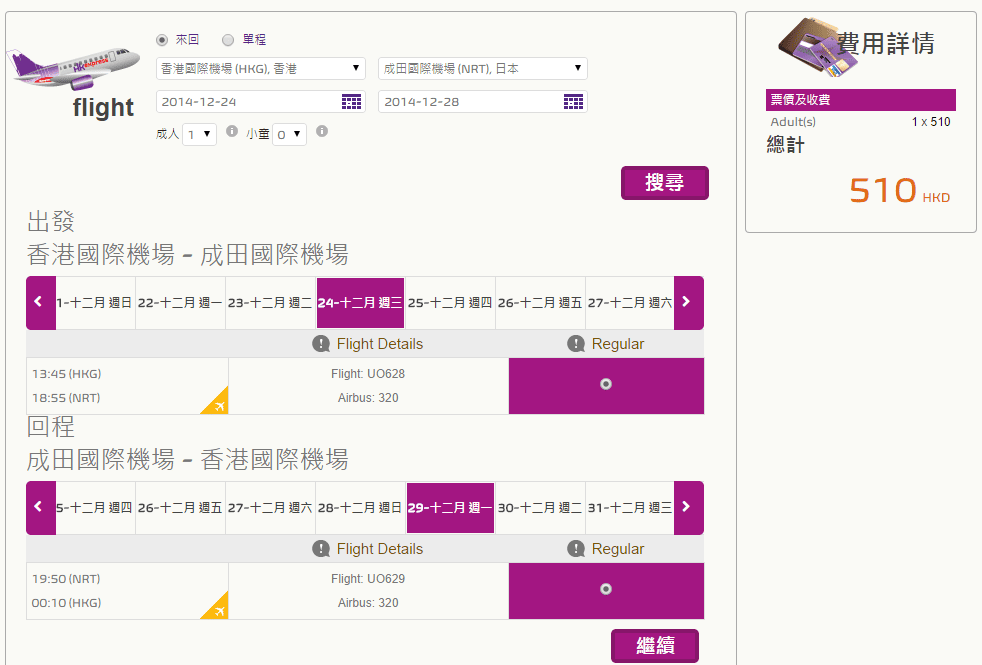This screenshot has height=665, width=982.
Task: Click the yellow plane icon for flight UO628
Action: click(214, 401)
